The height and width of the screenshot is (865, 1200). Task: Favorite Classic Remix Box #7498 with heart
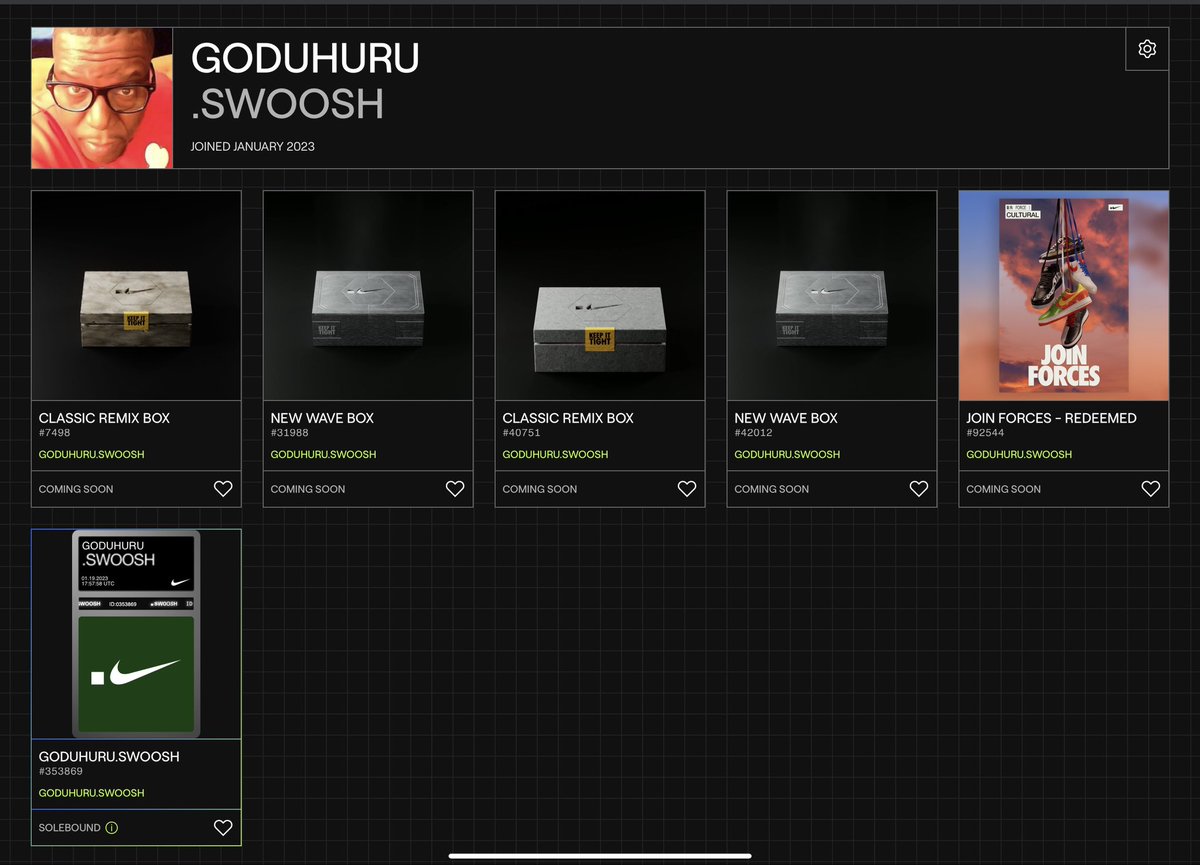click(x=223, y=489)
